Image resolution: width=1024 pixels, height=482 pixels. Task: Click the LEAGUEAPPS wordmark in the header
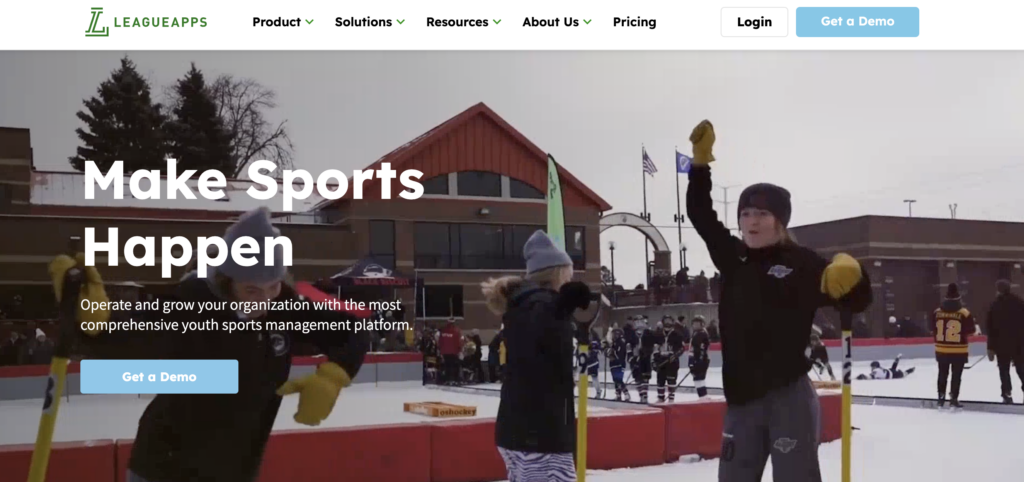click(160, 22)
